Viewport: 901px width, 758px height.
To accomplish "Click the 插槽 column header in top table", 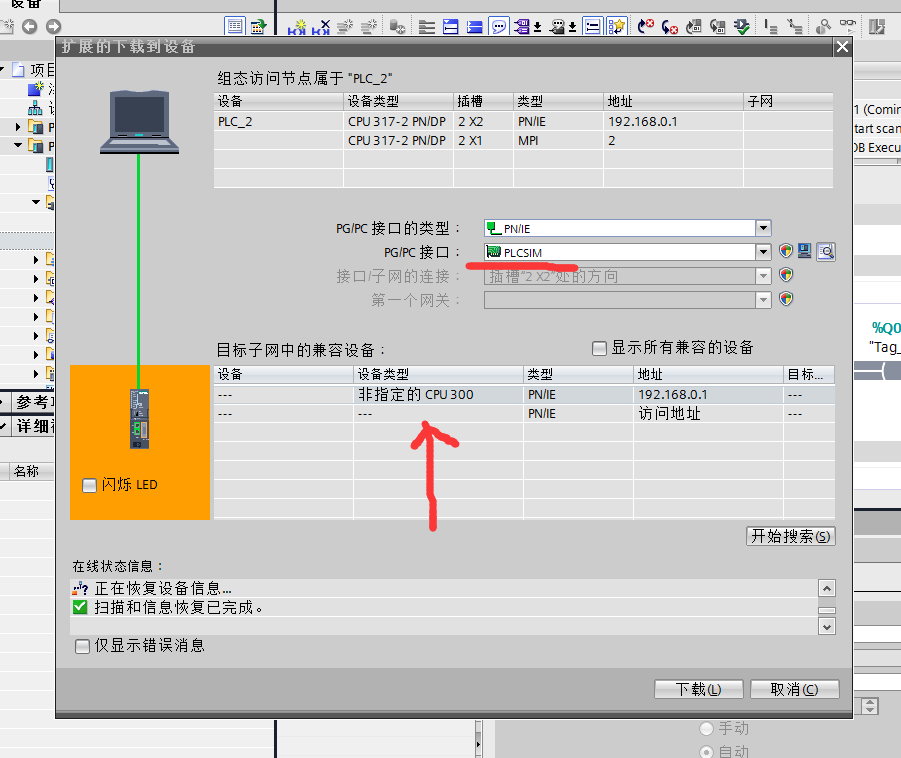I will [x=483, y=102].
